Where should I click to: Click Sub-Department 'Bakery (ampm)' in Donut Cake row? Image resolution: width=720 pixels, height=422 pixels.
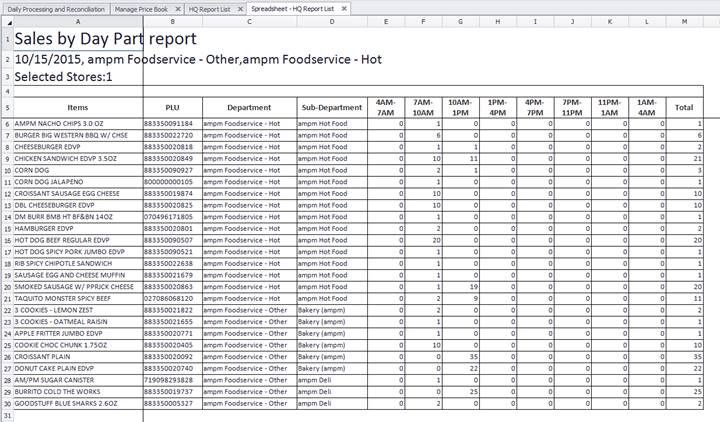click(332, 369)
